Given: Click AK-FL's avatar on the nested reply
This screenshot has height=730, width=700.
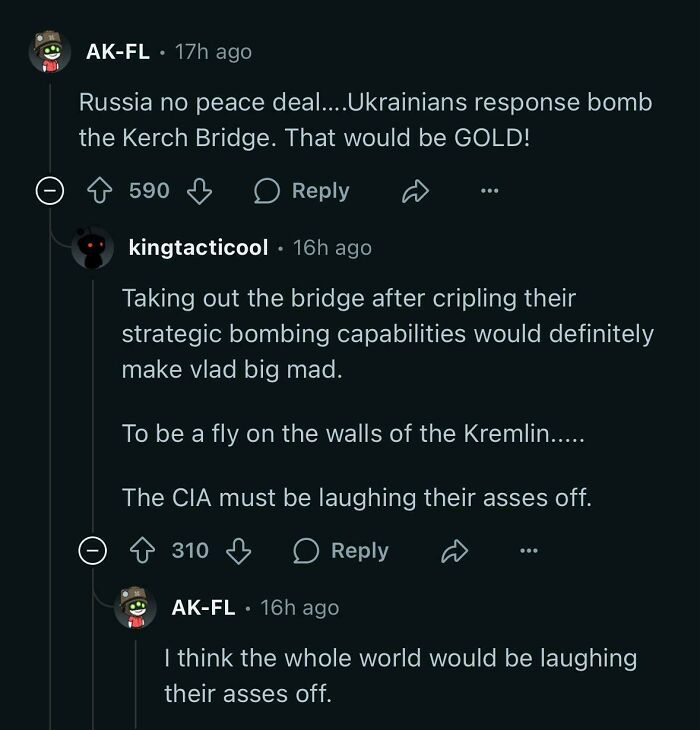Looking at the screenshot, I should coord(135,607).
